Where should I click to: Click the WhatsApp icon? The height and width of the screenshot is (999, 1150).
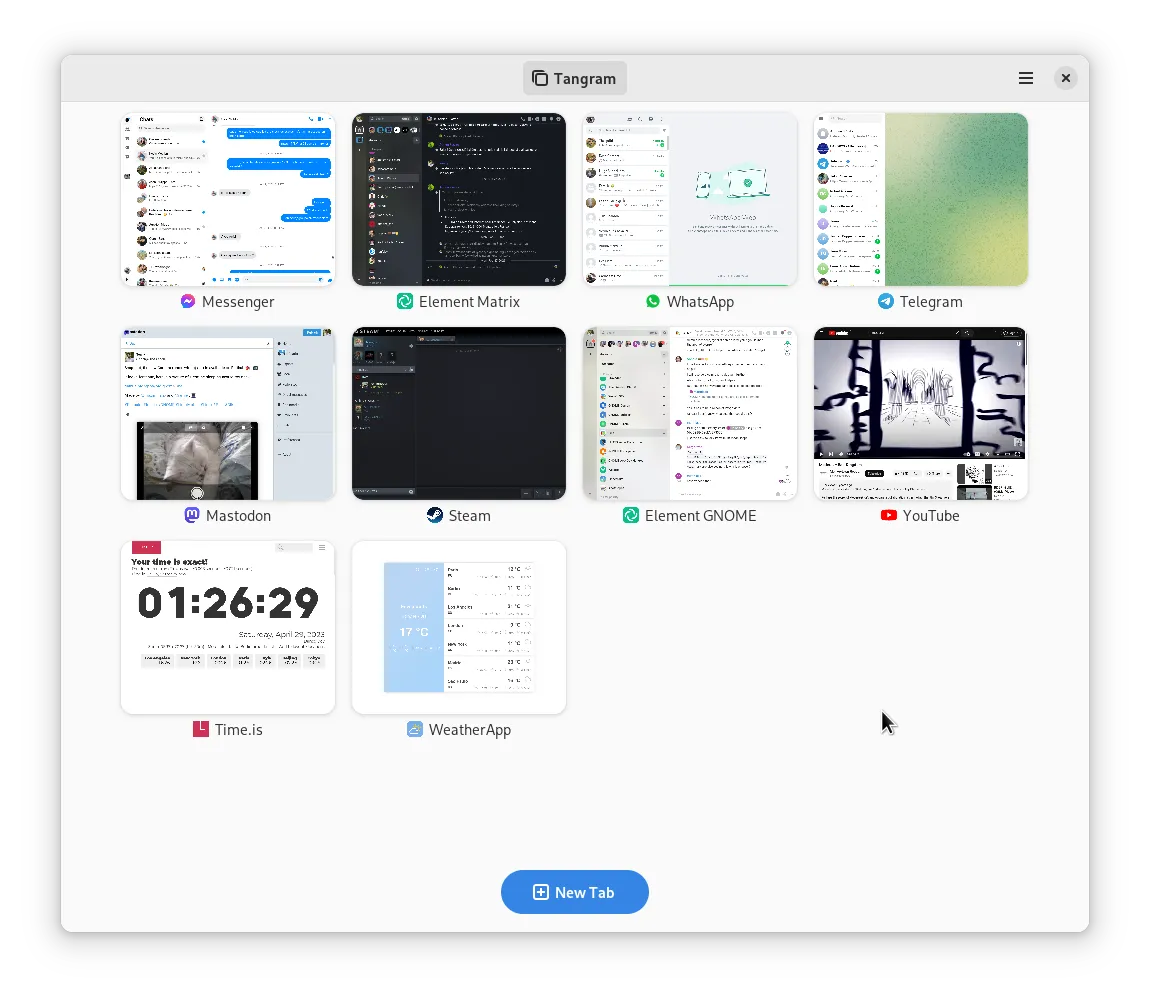[652, 301]
